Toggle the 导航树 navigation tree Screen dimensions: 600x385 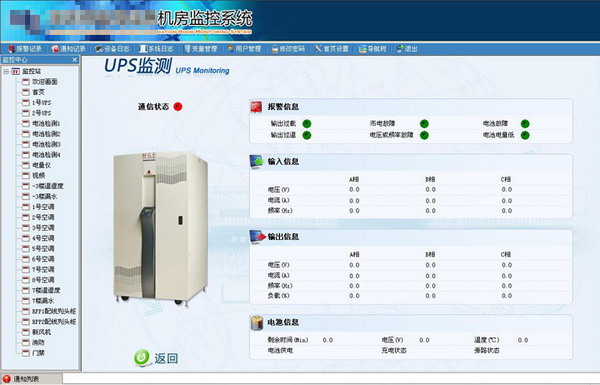coord(372,49)
